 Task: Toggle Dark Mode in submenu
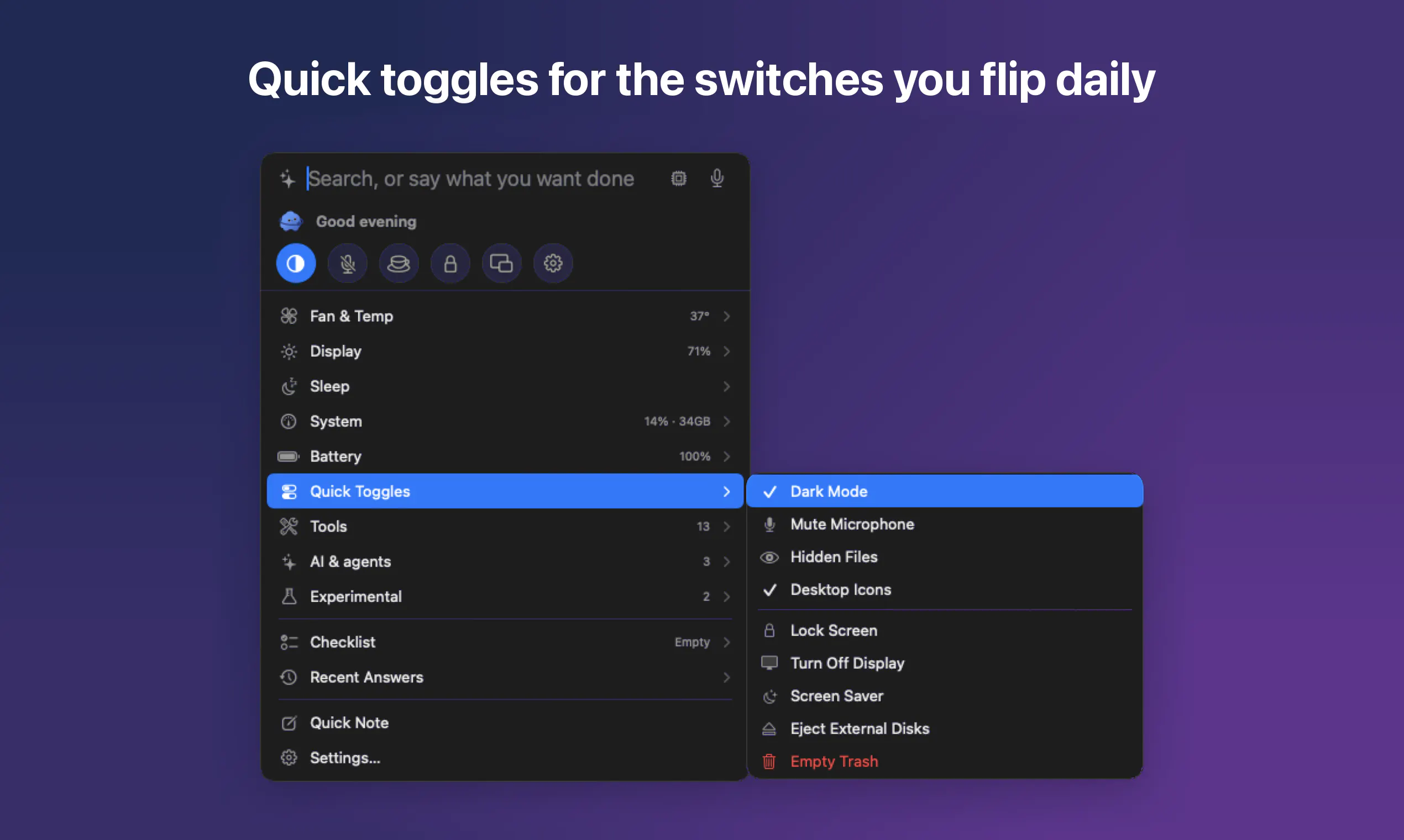(x=944, y=491)
